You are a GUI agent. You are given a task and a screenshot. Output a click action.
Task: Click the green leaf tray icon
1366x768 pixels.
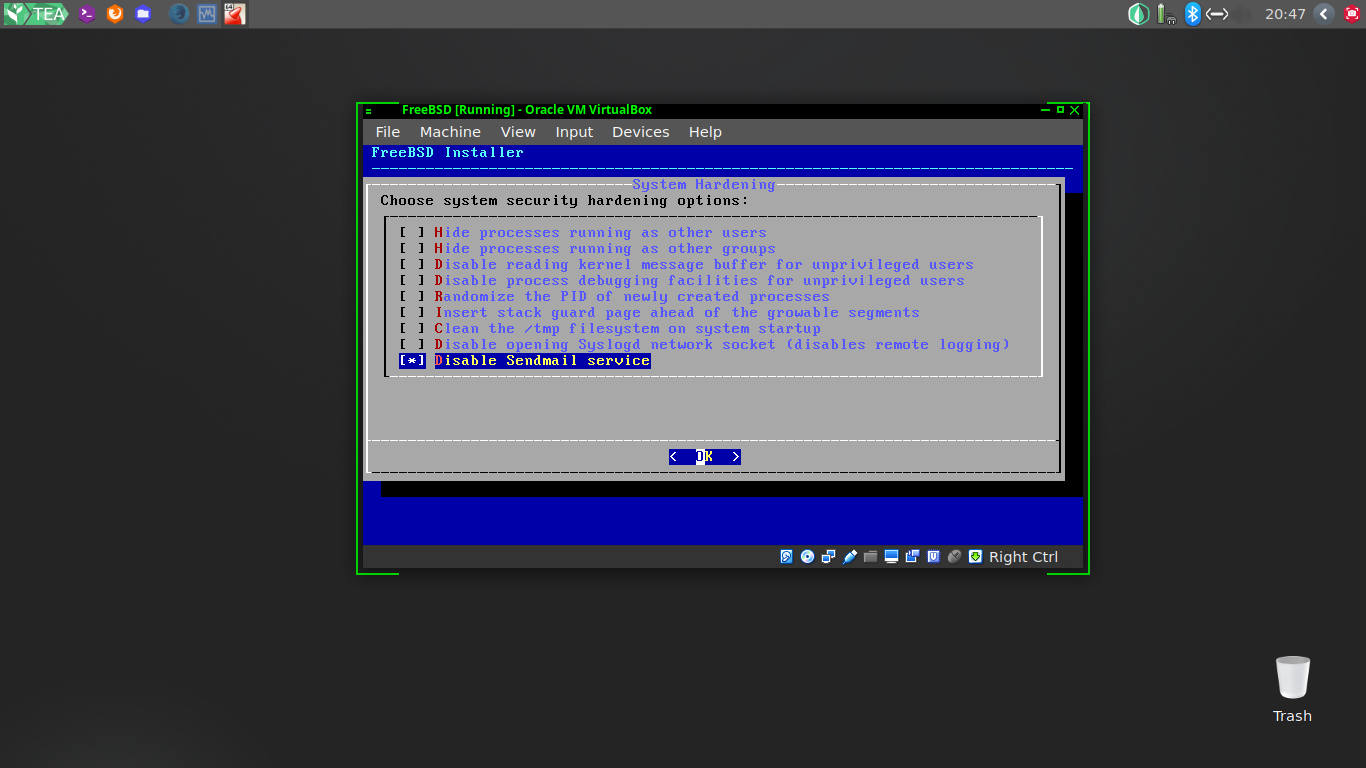tap(1138, 14)
